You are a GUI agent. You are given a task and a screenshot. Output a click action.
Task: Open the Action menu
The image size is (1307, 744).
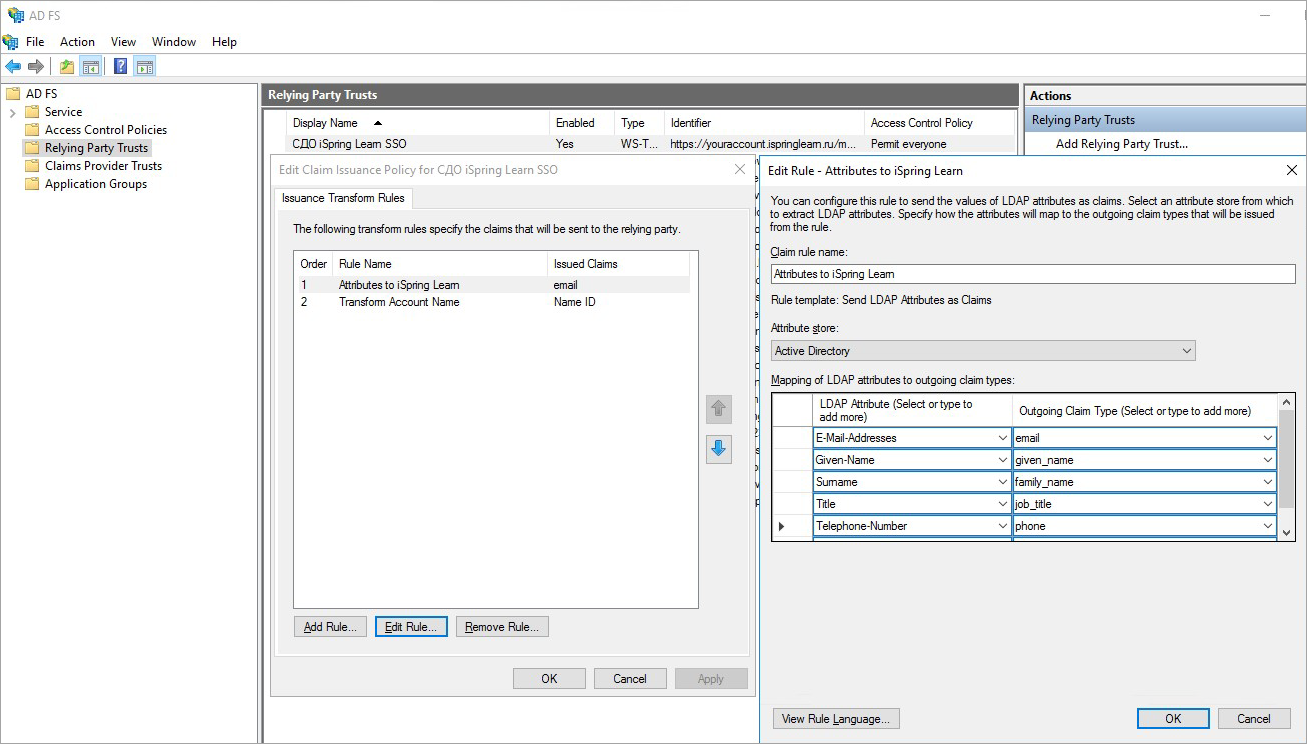(x=77, y=42)
